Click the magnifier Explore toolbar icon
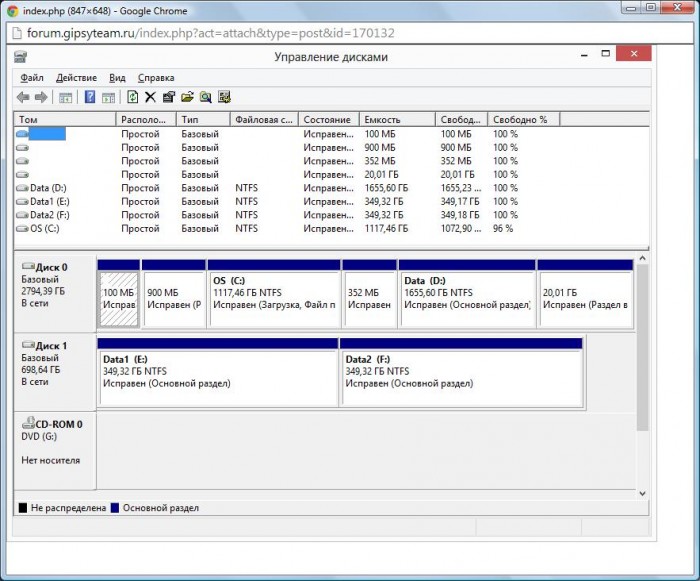The image size is (700, 581). pyautogui.click(x=205, y=97)
